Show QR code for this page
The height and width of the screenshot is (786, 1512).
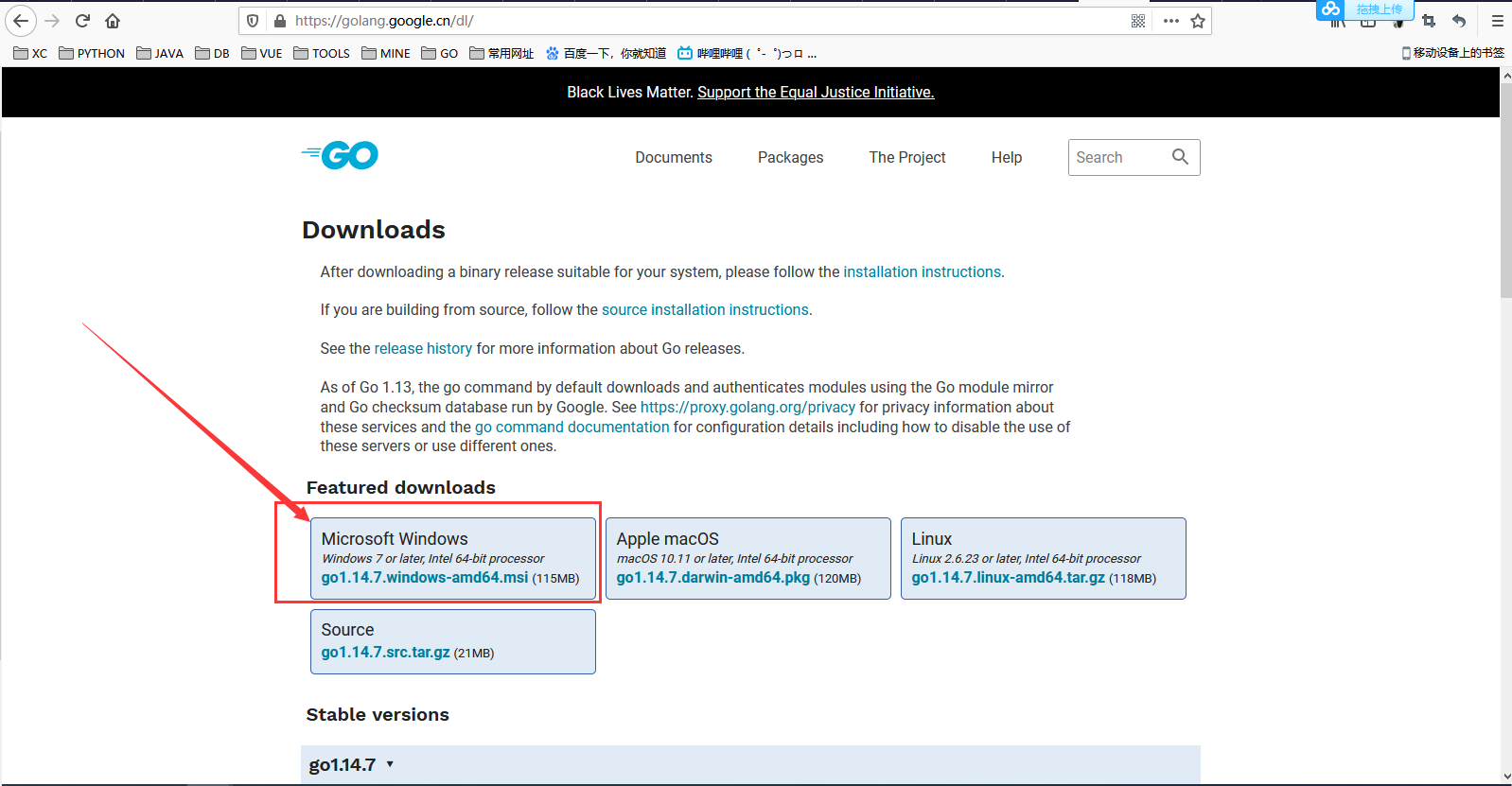[x=1138, y=21]
